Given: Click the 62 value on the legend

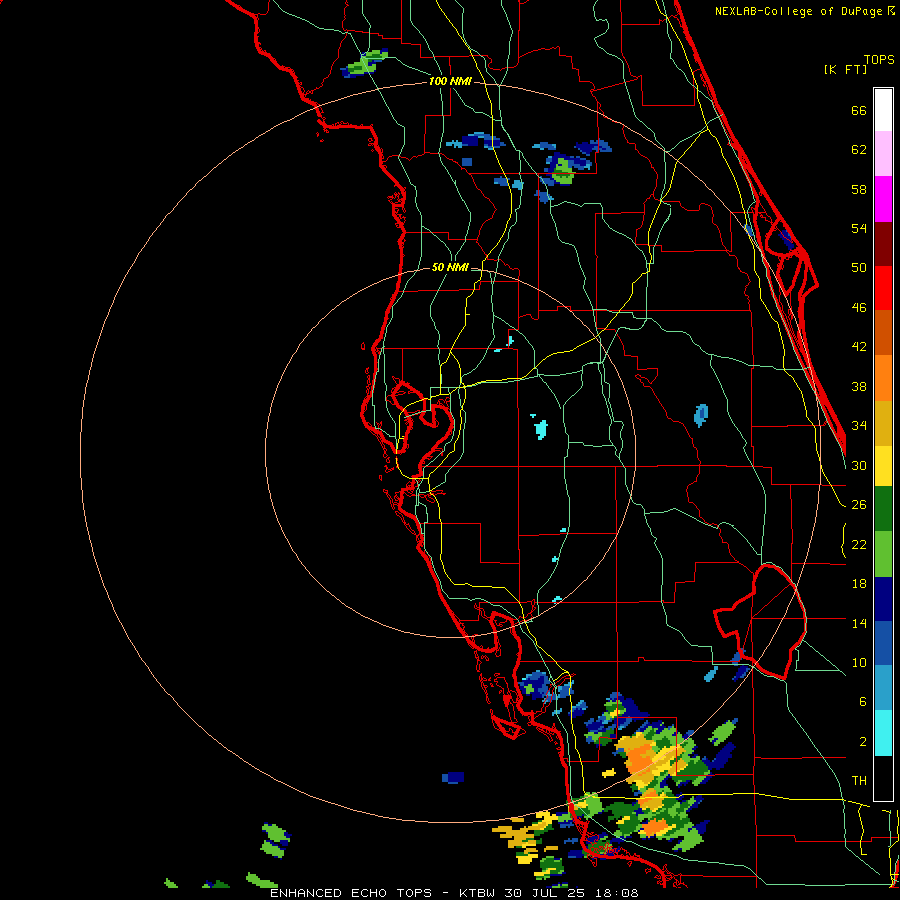Looking at the screenshot, I should [859, 150].
